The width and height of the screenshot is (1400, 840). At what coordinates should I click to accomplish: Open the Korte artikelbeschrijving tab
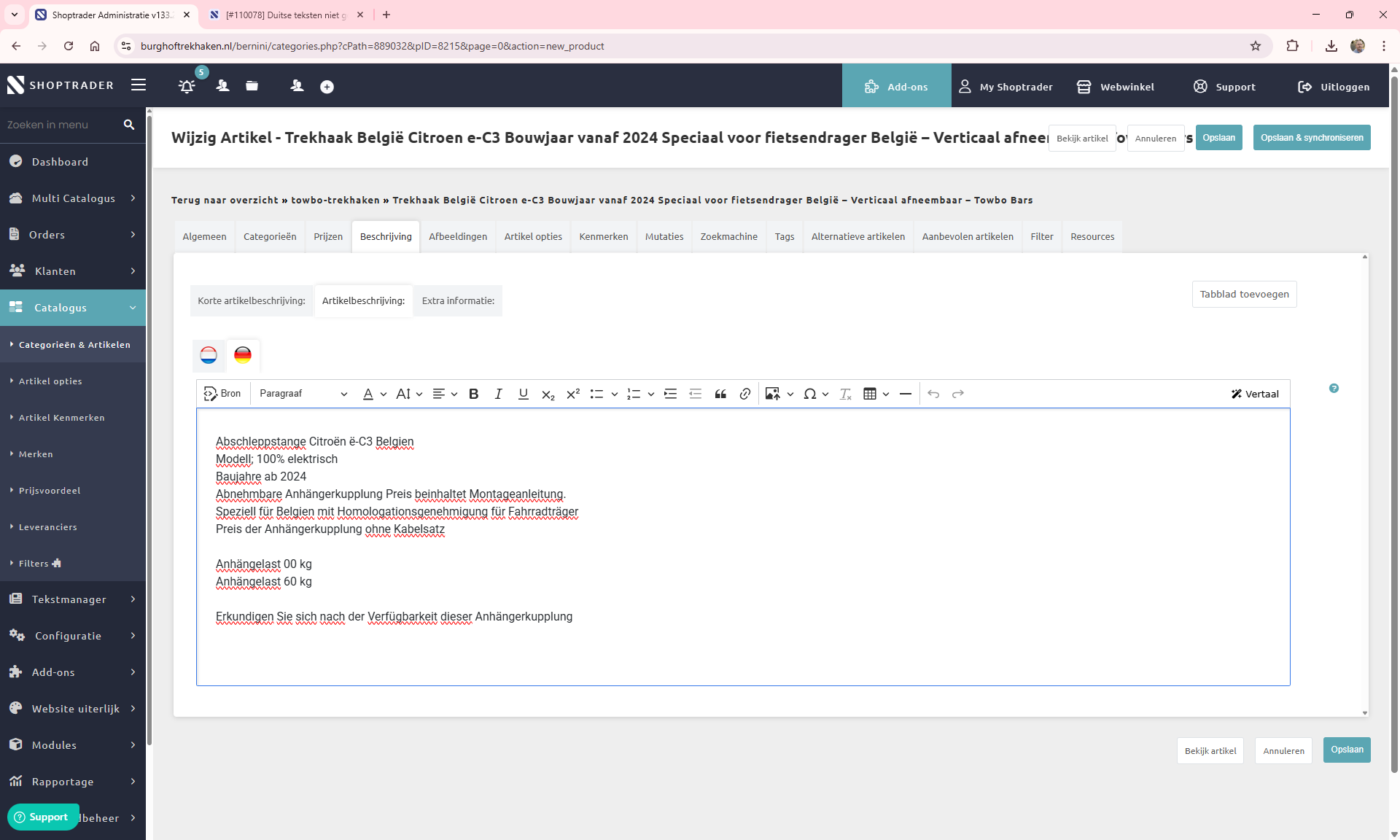pos(252,300)
